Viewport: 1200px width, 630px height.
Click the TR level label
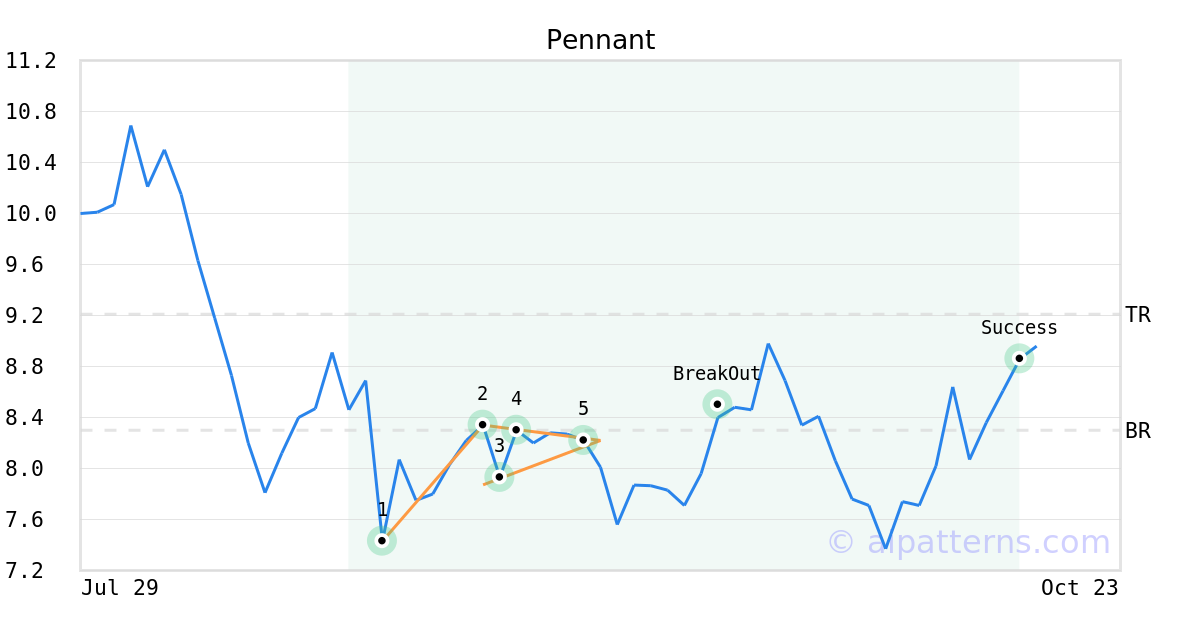click(x=1138, y=315)
